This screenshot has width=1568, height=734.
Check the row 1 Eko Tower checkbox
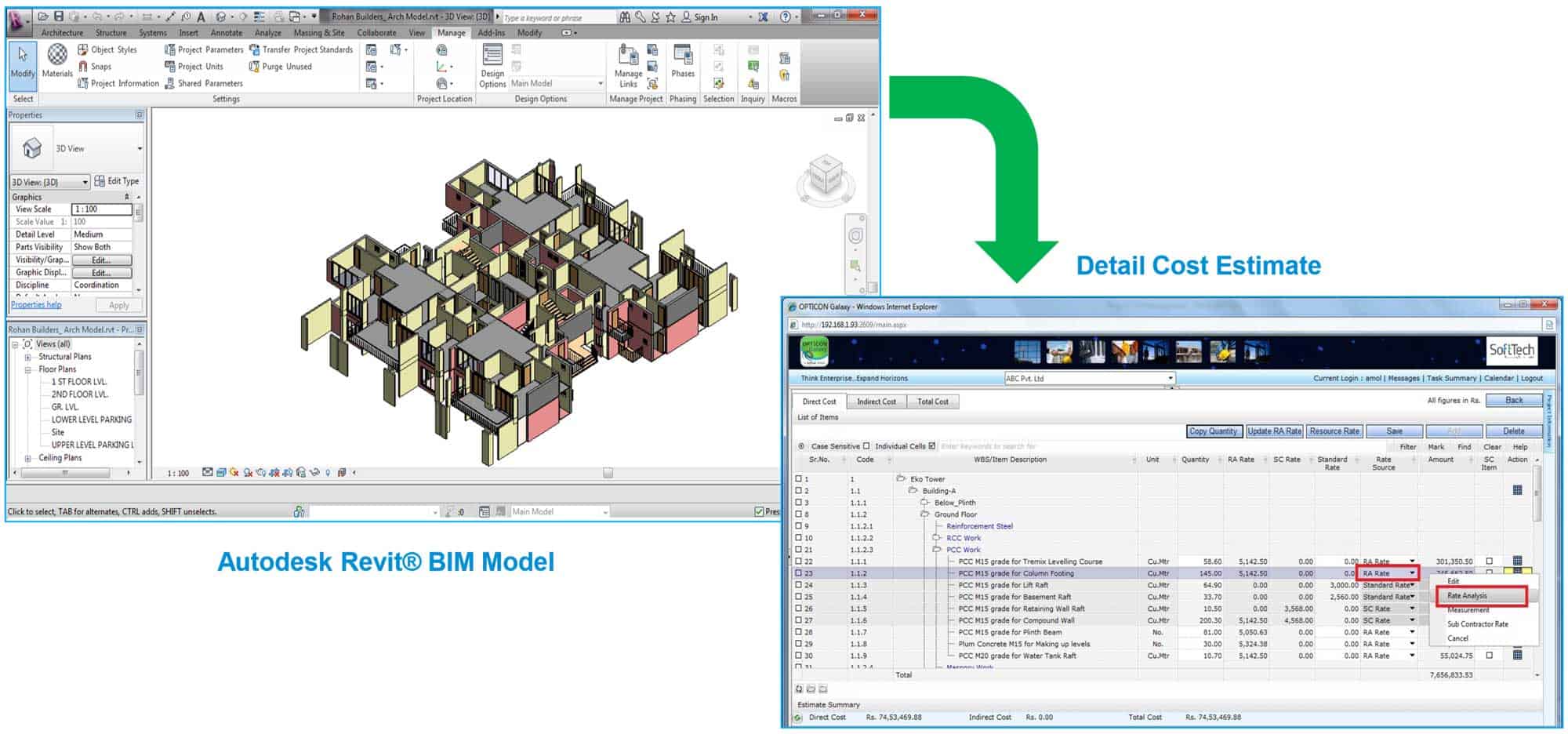799,479
